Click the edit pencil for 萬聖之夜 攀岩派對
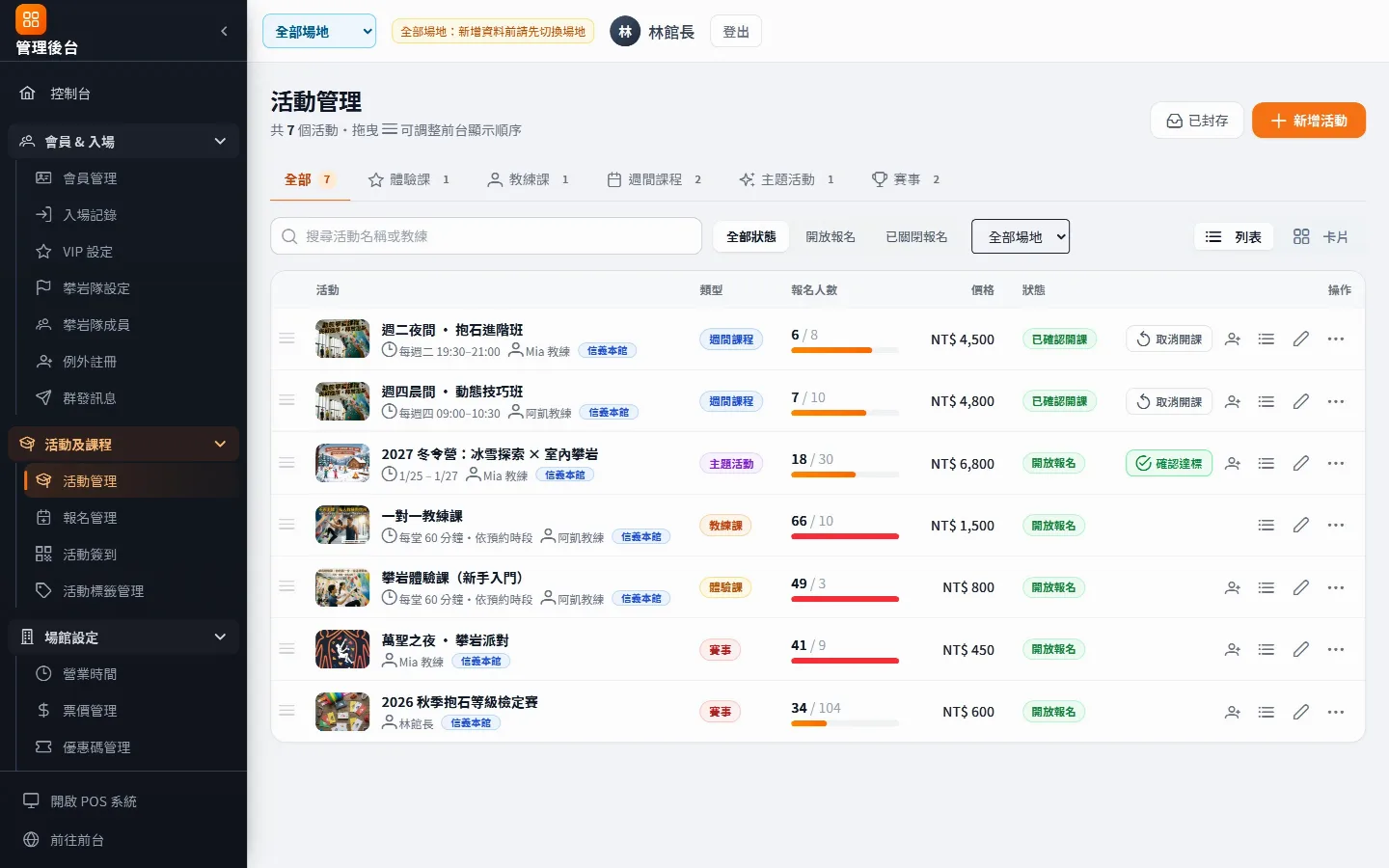 tap(1301, 650)
